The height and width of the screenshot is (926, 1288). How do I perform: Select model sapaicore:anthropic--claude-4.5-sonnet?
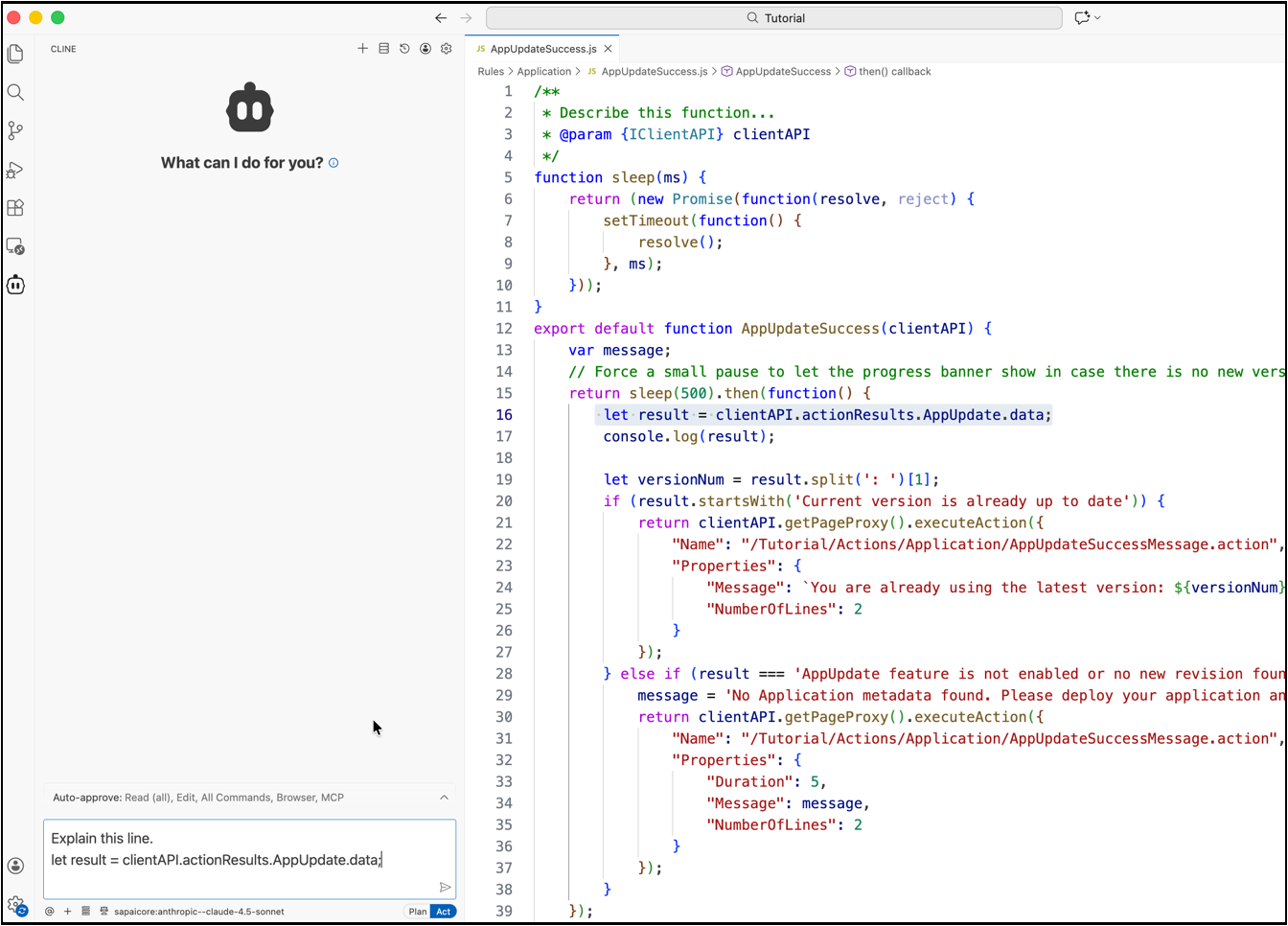coord(199,912)
